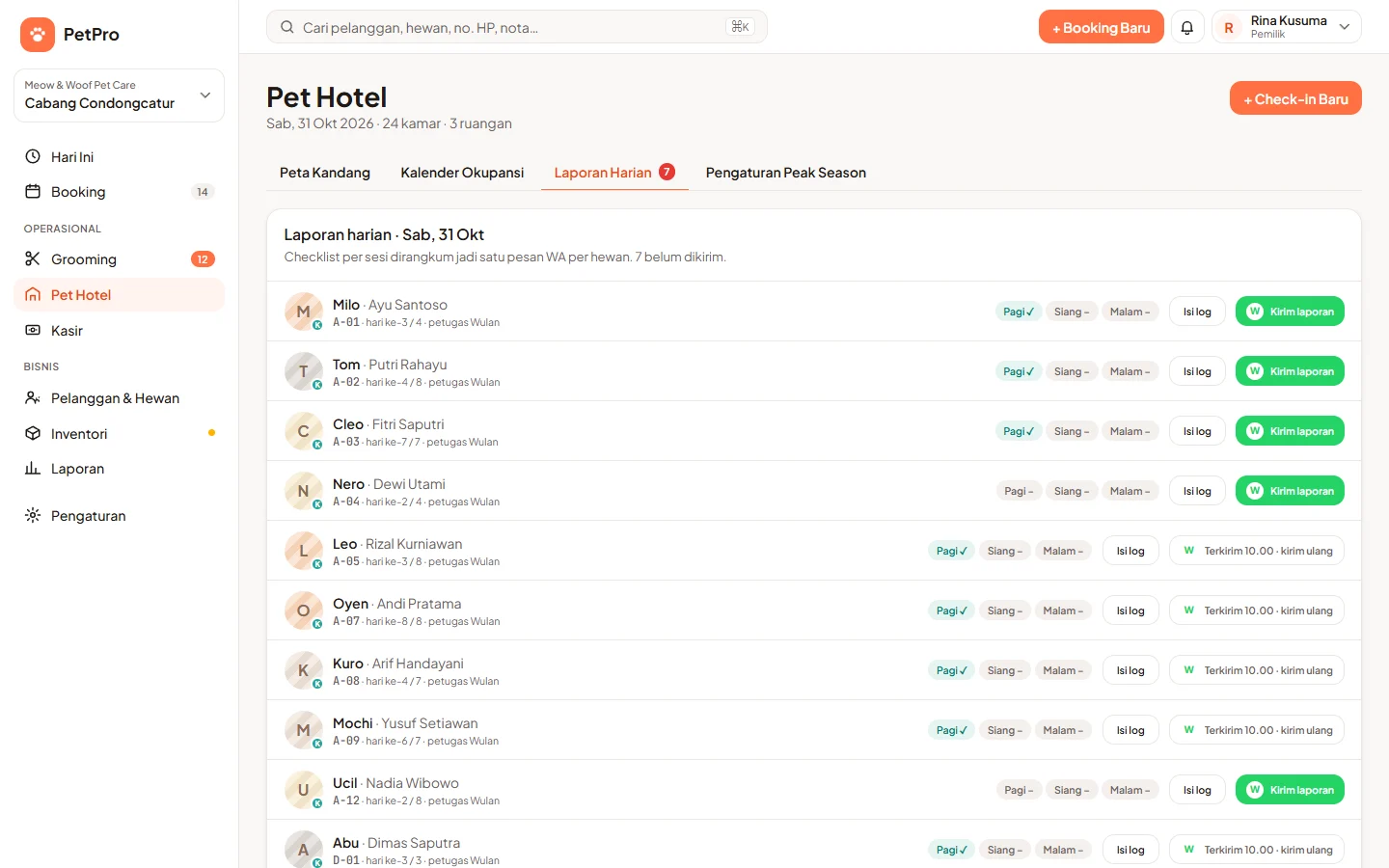Click the WhatsApp icon in Oyen's Terkirim button
The image size is (1389, 868).
pyautogui.click(x=1189, y=610)
